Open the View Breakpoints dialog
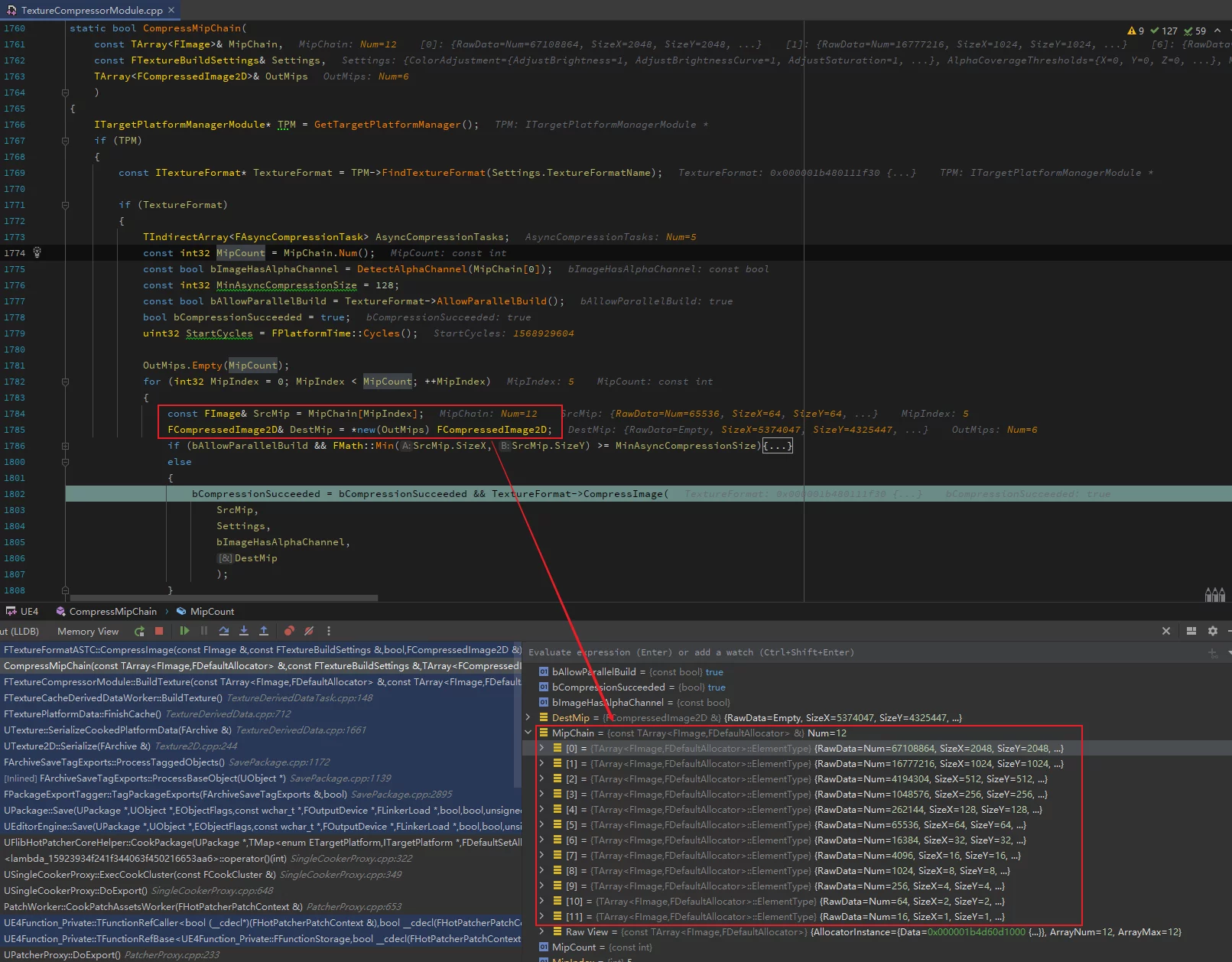This screenshot has height=962, width=1232. click(289, 631)
